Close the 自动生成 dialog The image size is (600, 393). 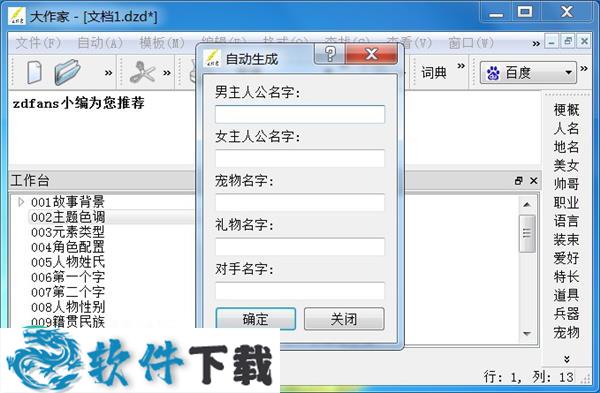click(x=372, y=54)
